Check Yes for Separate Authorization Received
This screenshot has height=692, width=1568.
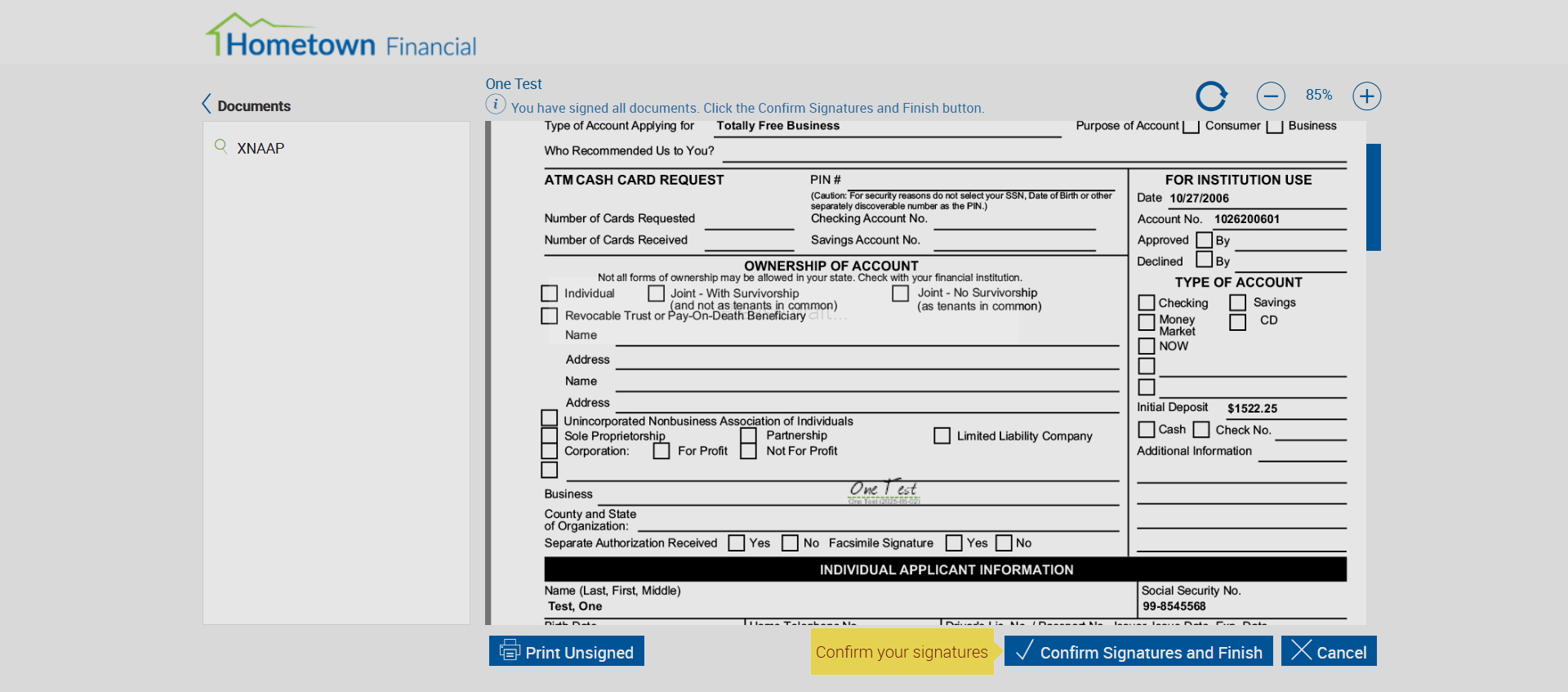pyautogui.click(x=737, y=543)
